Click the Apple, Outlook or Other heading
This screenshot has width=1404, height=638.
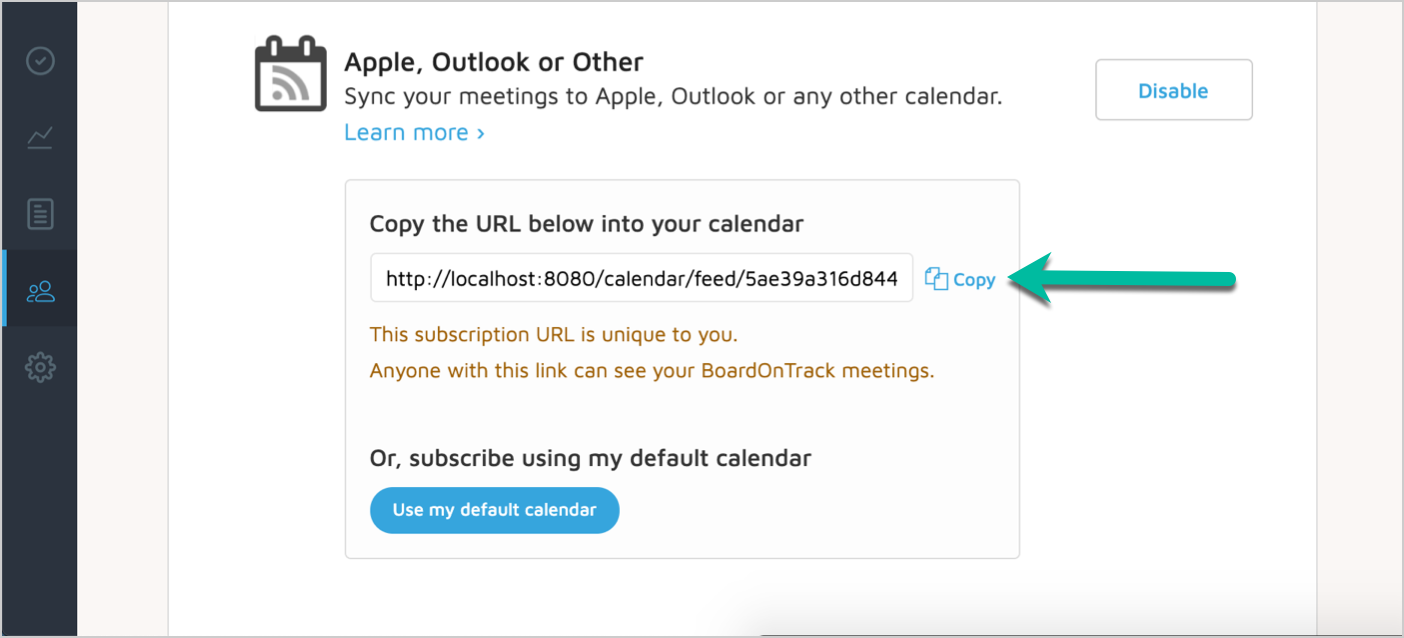coord(493,62)
